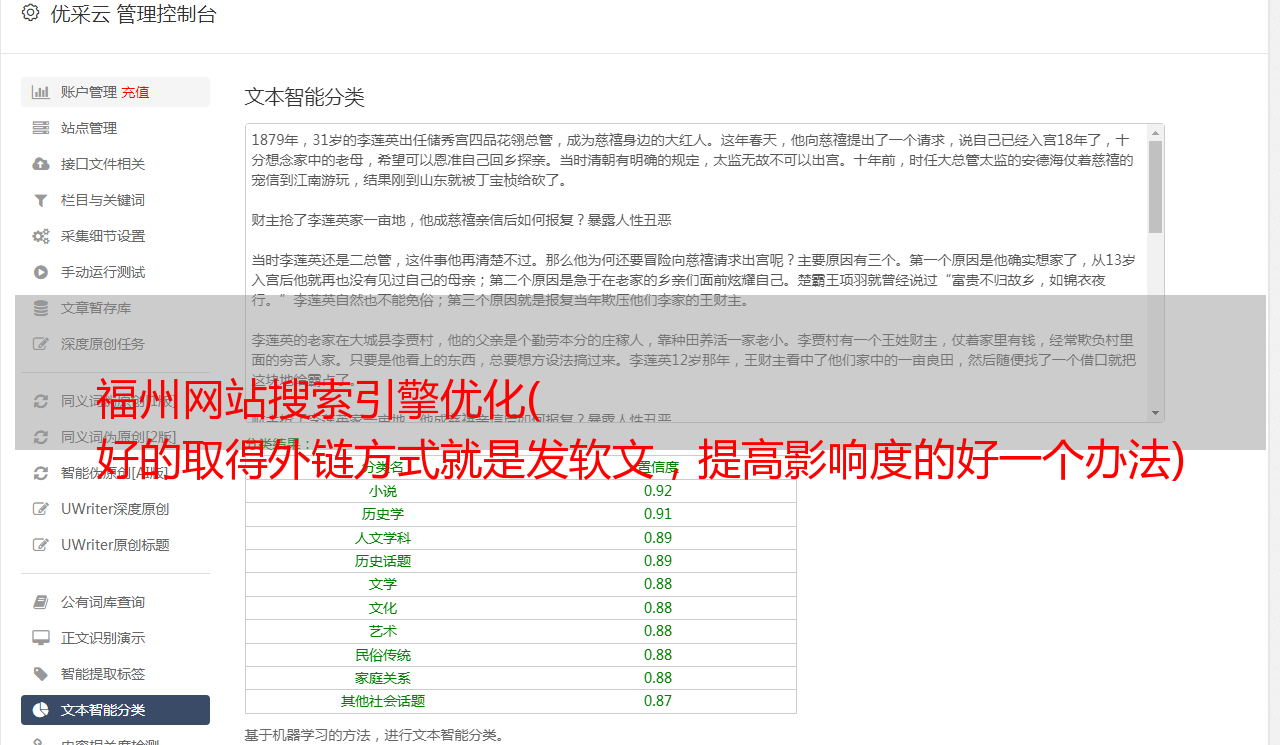This screenshot has height=745, width=1280.
Task: Select the 艺术 category cell
Action: tap(383, 631)
